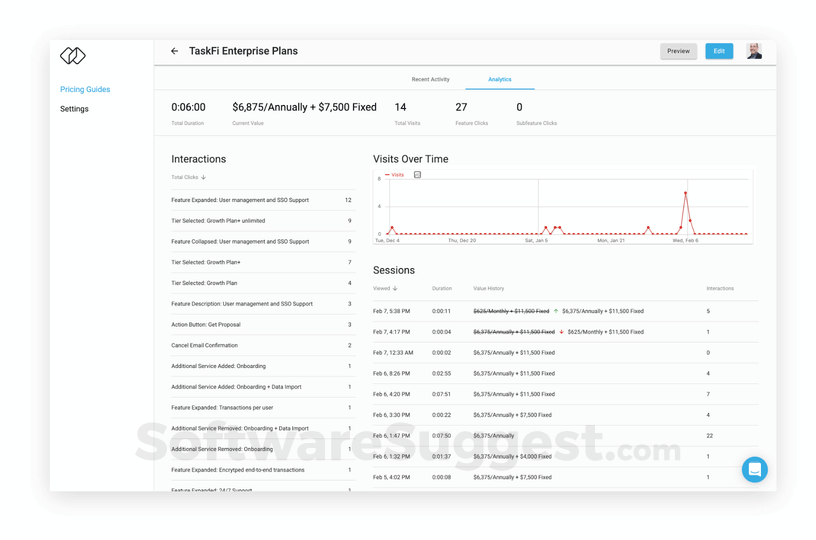
Task: Click the green up arrow in Feb 7, 5:38 PM value history
Action: [556, 311]
